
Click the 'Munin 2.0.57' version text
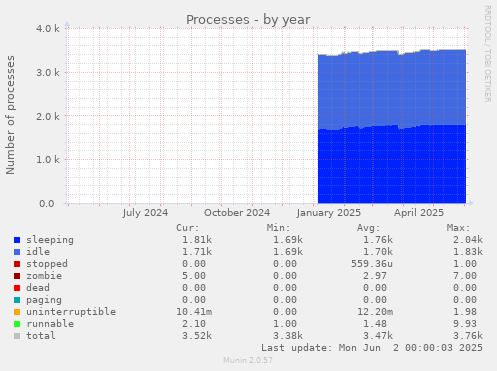click(248, 360)
